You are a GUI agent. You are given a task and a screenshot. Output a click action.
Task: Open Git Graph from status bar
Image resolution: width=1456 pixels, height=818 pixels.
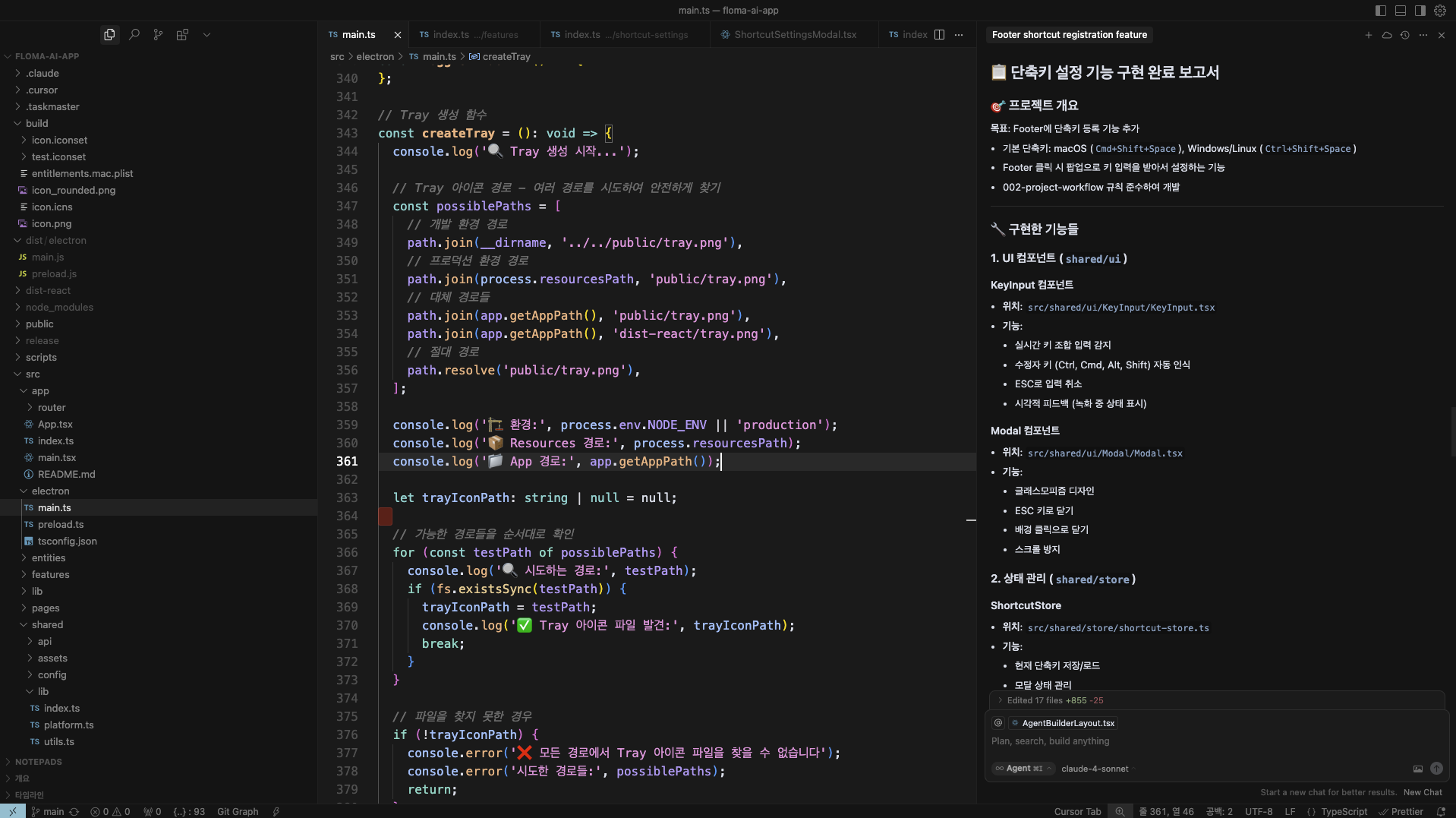(238, 812)
